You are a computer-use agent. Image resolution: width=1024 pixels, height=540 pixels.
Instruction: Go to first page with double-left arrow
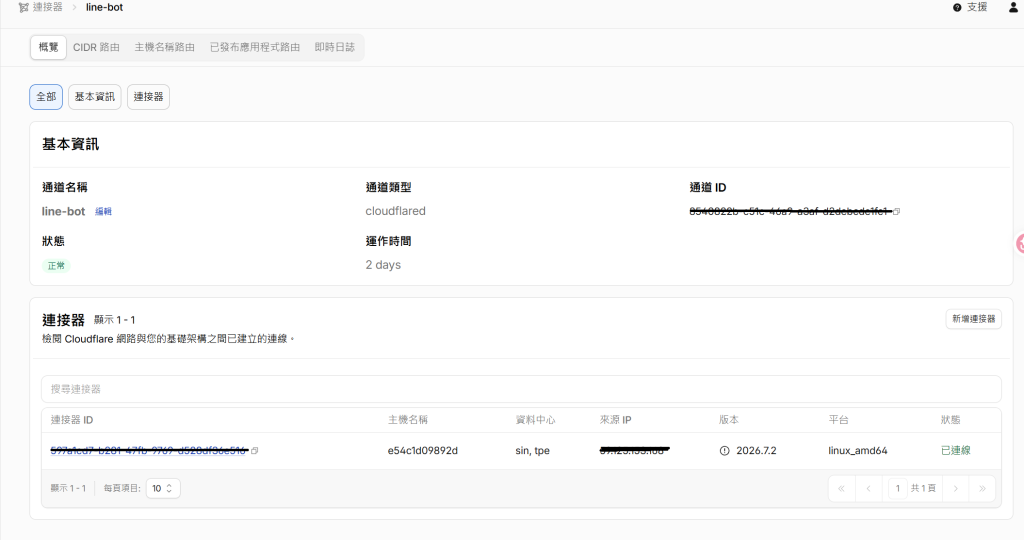(841, 488)
